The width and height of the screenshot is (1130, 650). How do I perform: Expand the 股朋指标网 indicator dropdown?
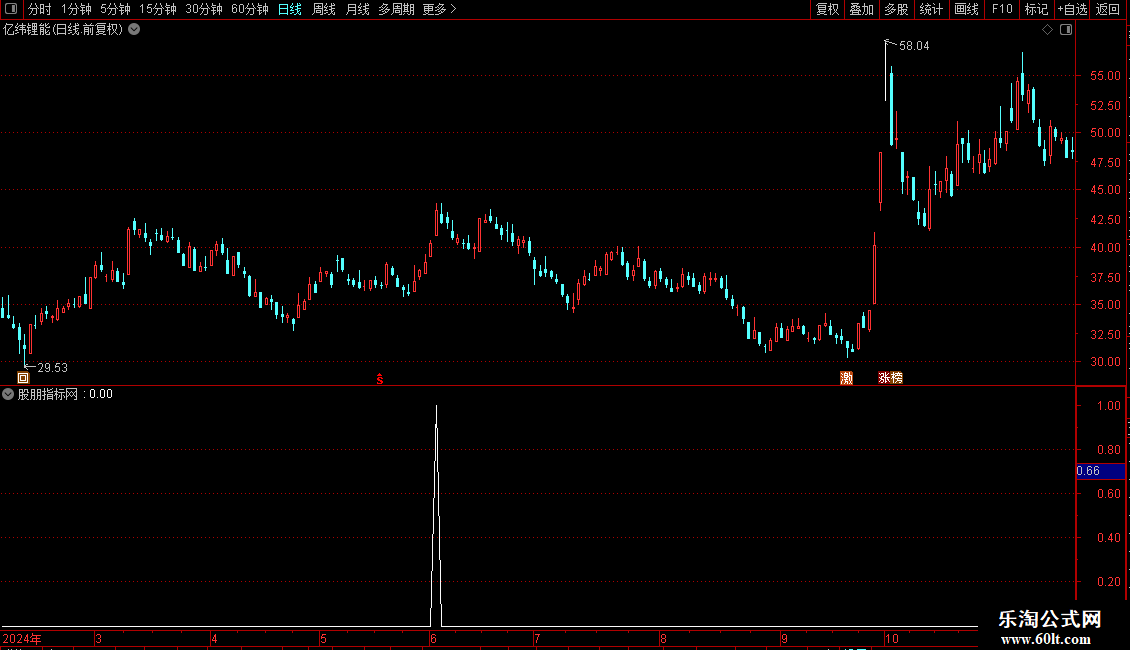(8, 394)
